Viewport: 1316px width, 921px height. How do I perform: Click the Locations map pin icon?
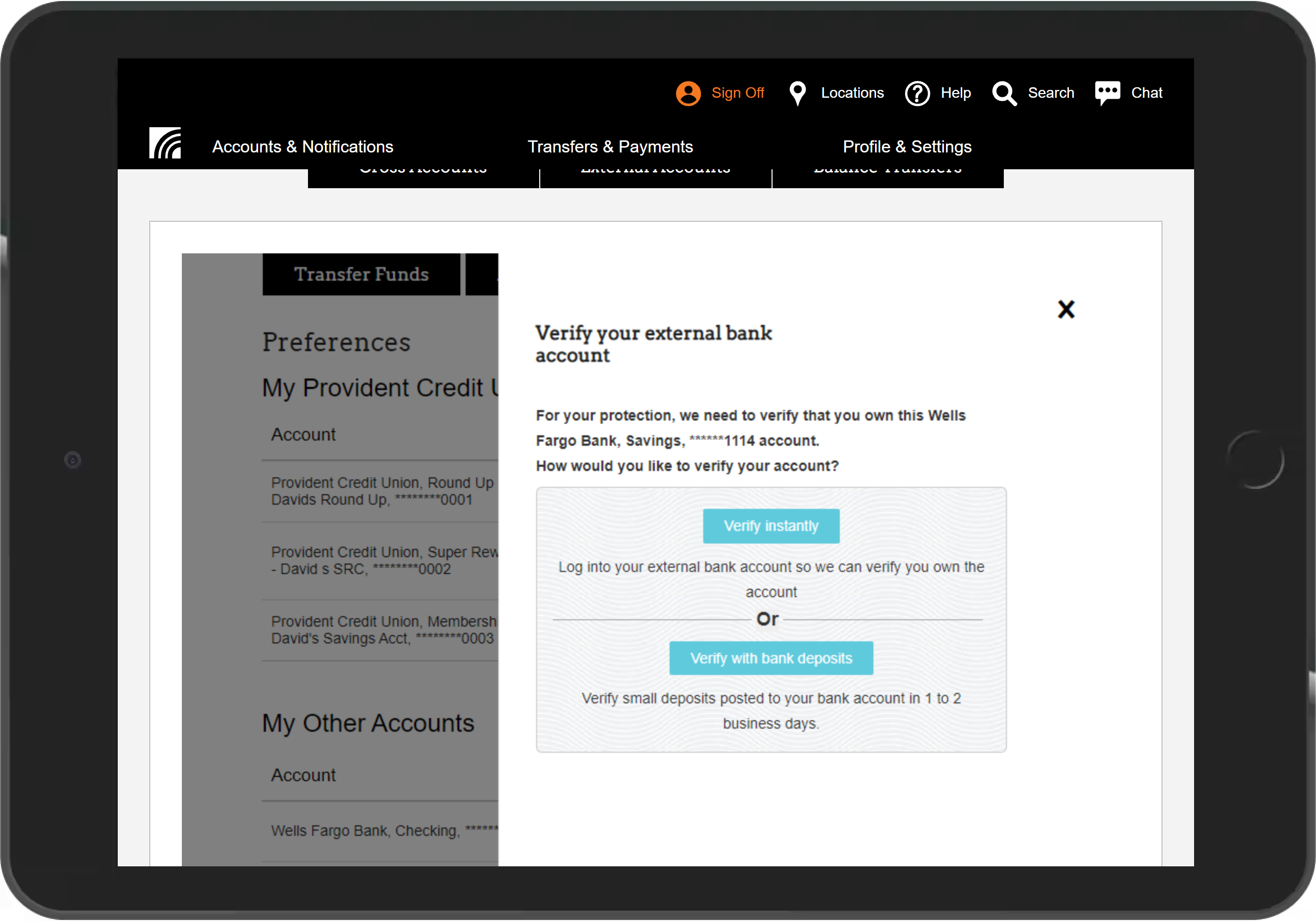[797, 93]
